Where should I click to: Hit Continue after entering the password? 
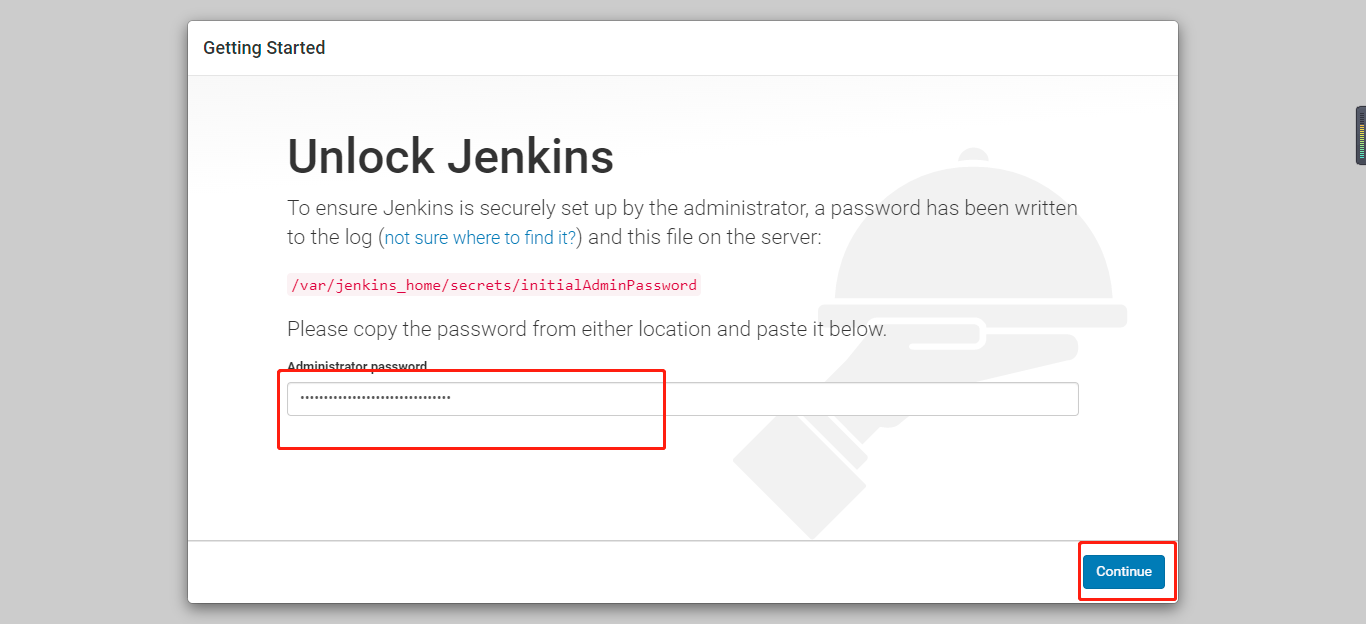[1124, 571]
